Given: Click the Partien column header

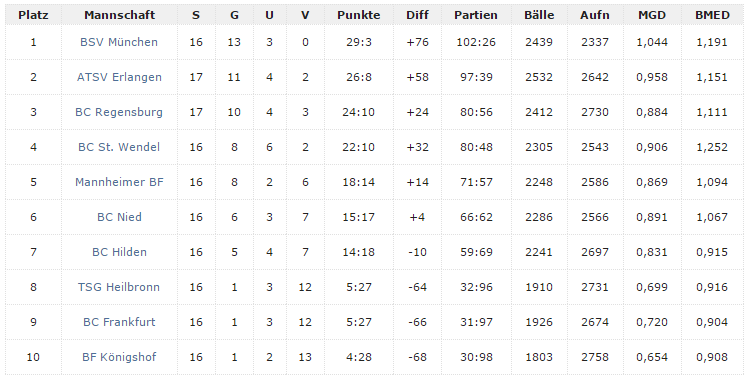Looking at the screenshot, I should [476, 15].
